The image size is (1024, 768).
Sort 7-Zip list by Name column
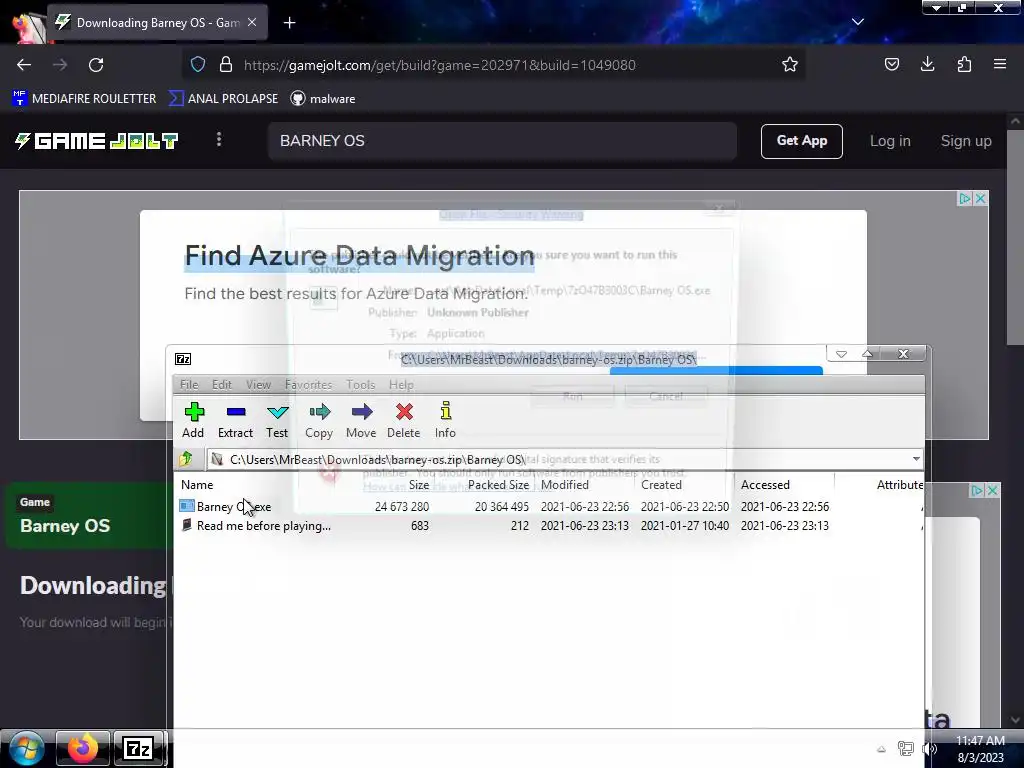(197, 485)
